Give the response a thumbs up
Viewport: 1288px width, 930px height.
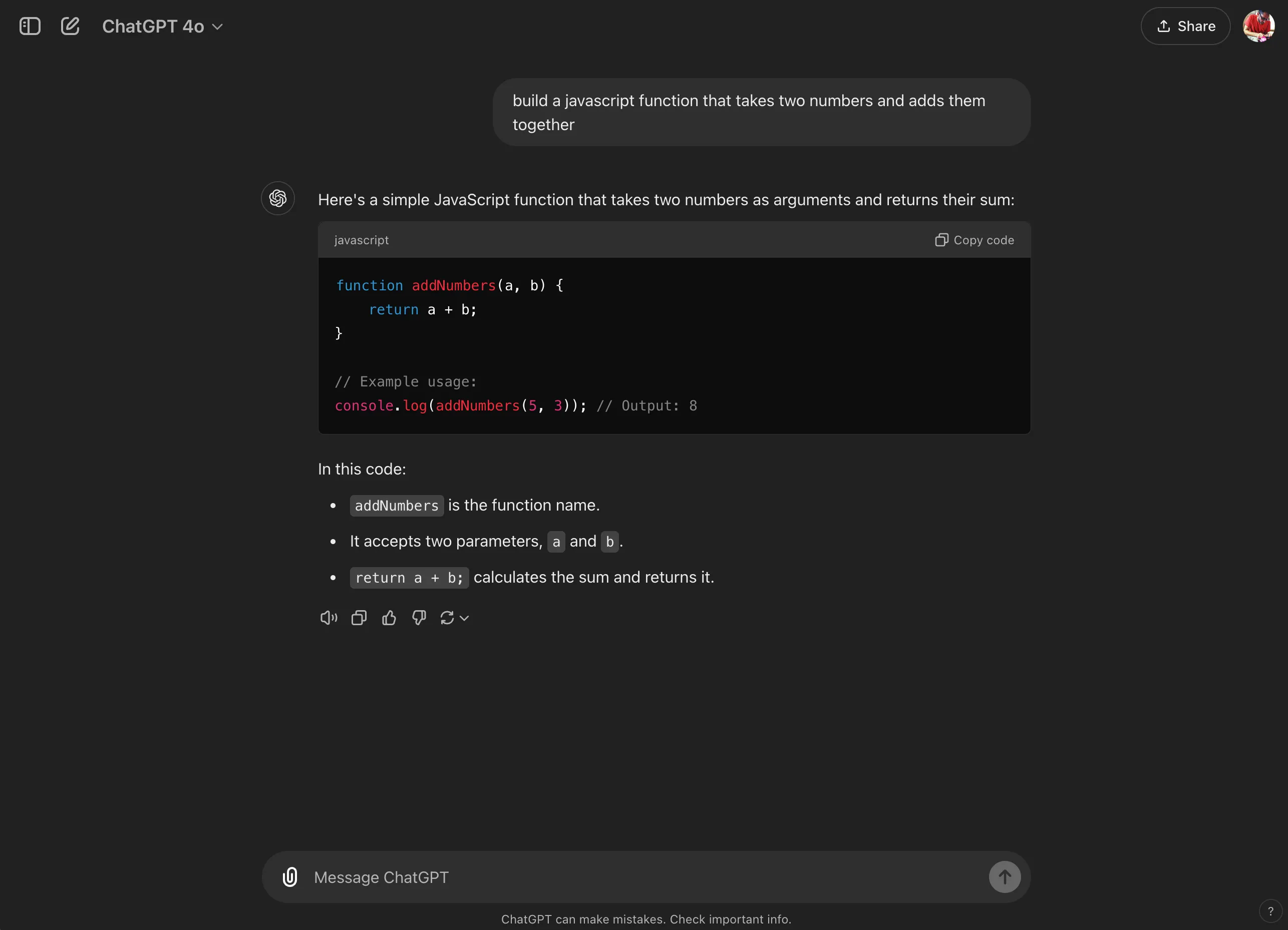[x=389, y=617]
